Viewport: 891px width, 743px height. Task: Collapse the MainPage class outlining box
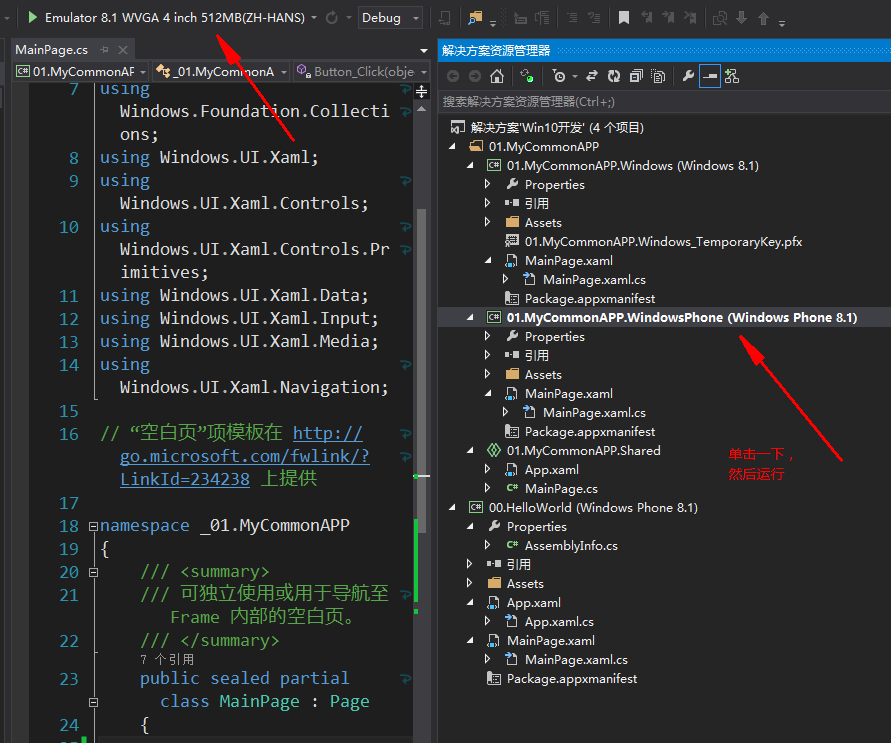point(93,702)
